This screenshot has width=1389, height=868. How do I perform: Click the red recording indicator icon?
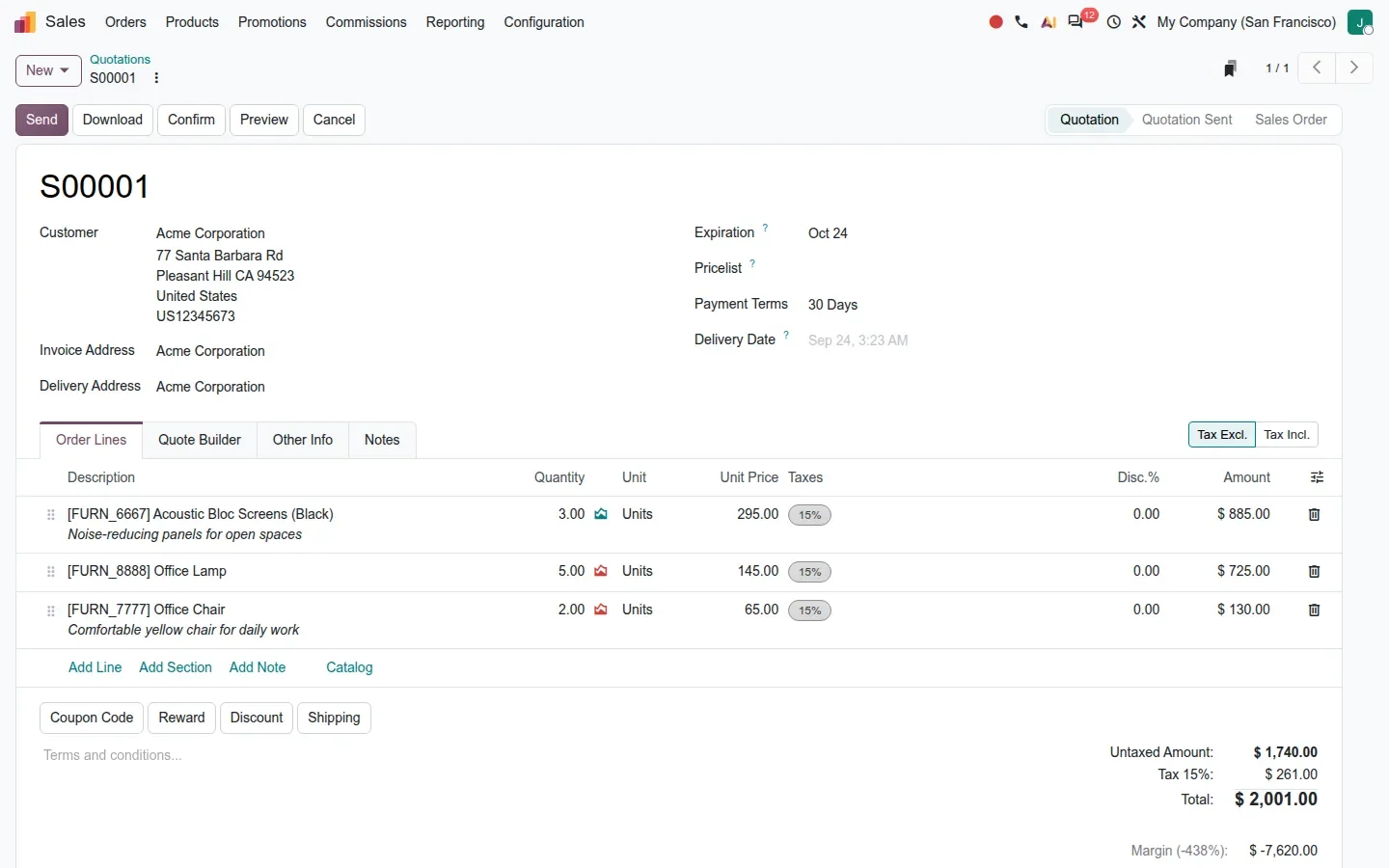[x=995, y=22]
